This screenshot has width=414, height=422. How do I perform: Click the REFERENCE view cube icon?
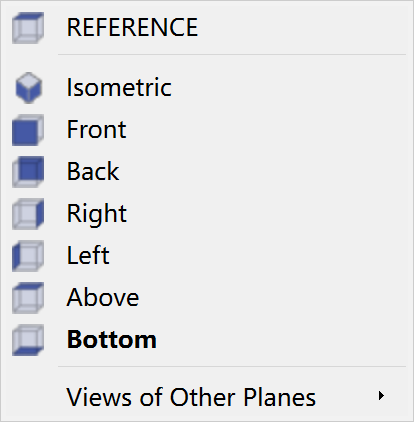28,28
